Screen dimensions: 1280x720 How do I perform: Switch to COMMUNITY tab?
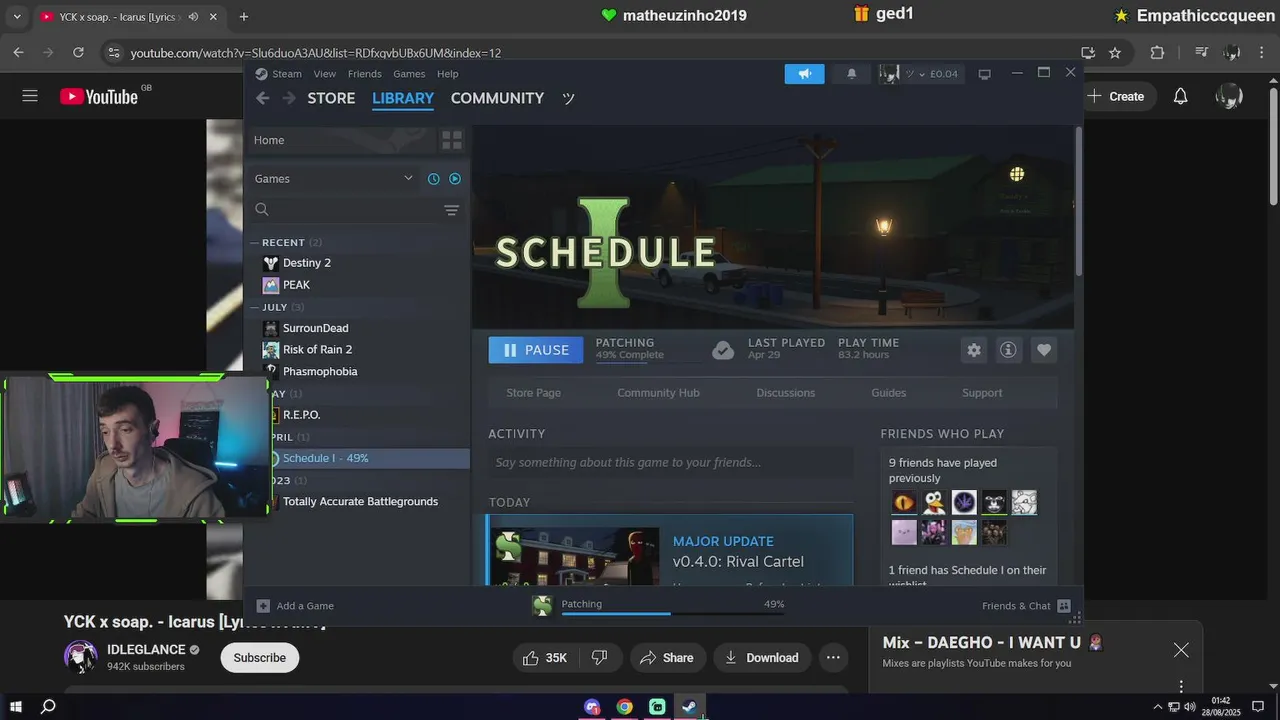point(497,98)
